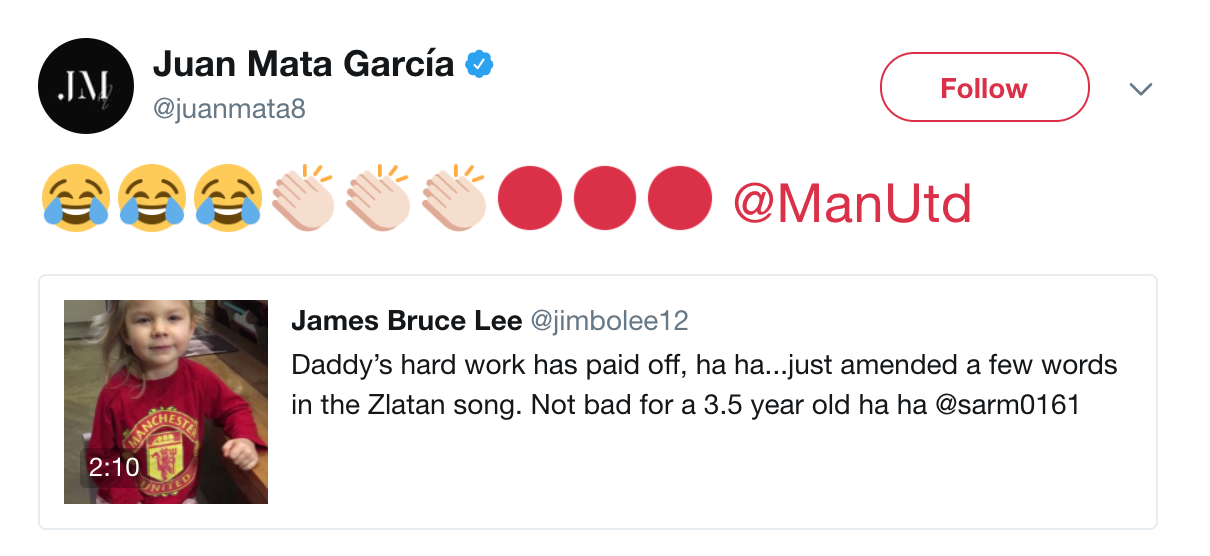This screenshot has height=556, width=1210.
Task: Open the tweet options chevron menu
Action: 1141,89
